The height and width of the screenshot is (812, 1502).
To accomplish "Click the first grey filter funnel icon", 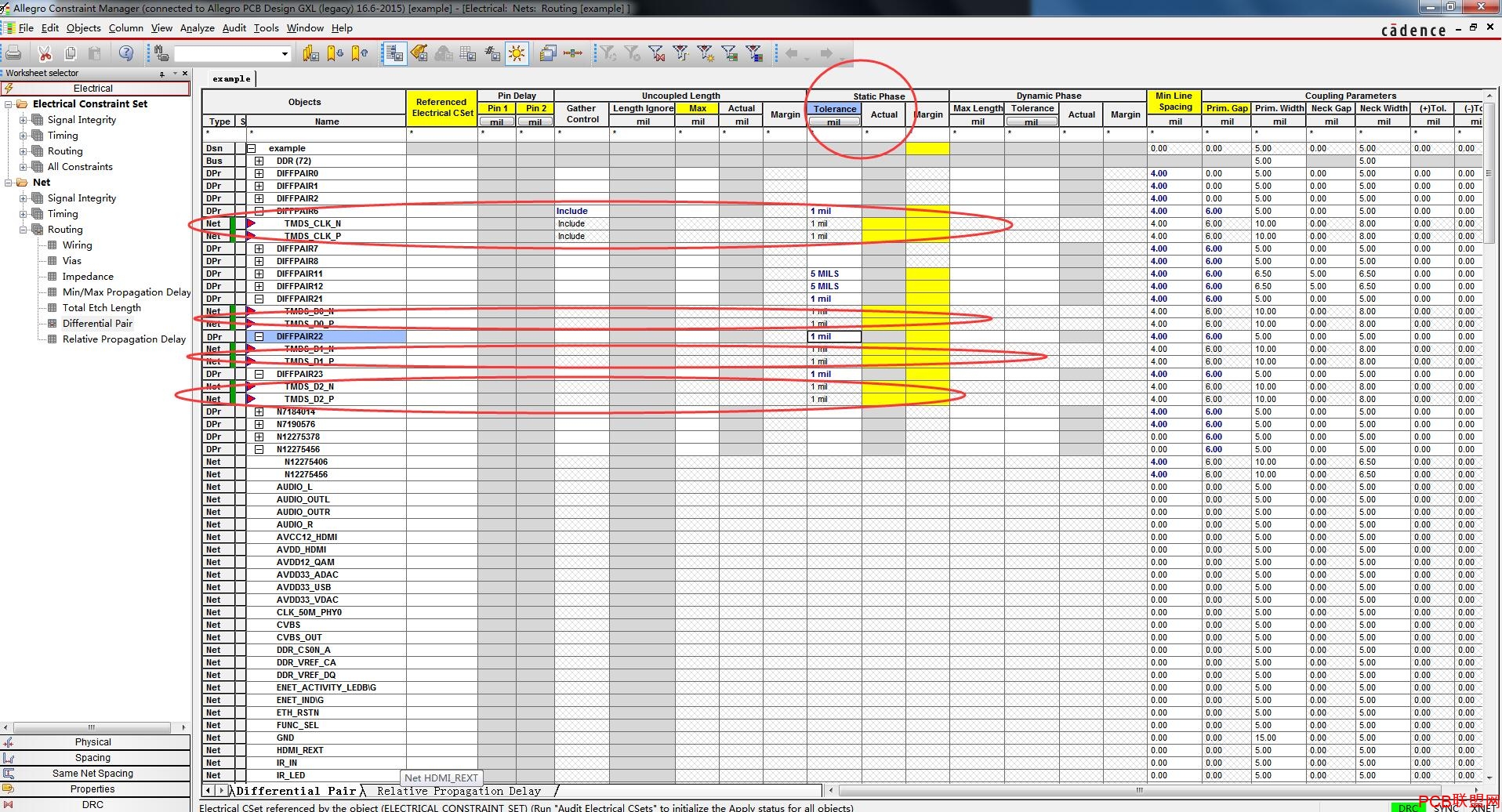I will 608,53.
